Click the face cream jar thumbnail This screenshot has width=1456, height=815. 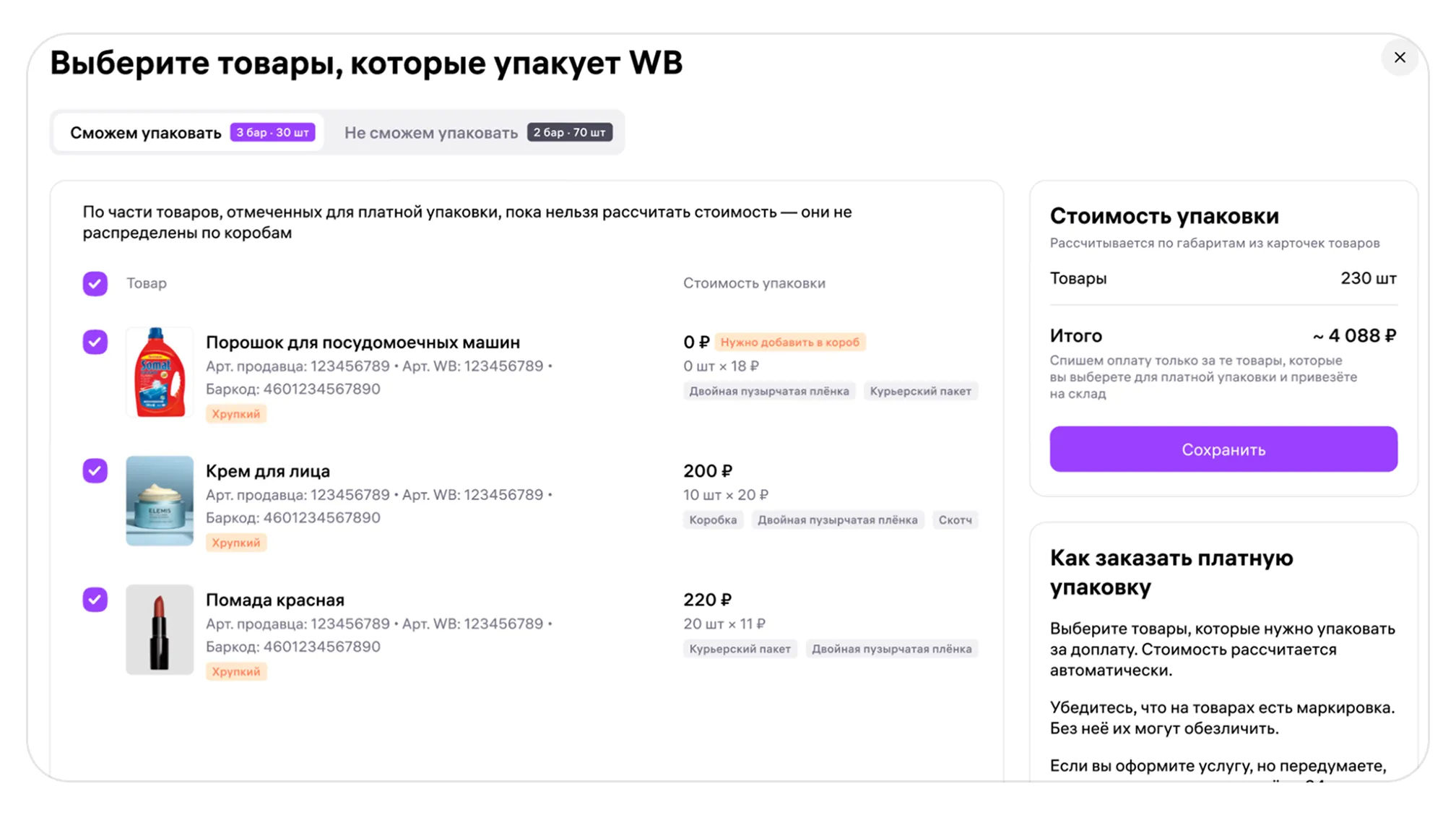160,501
